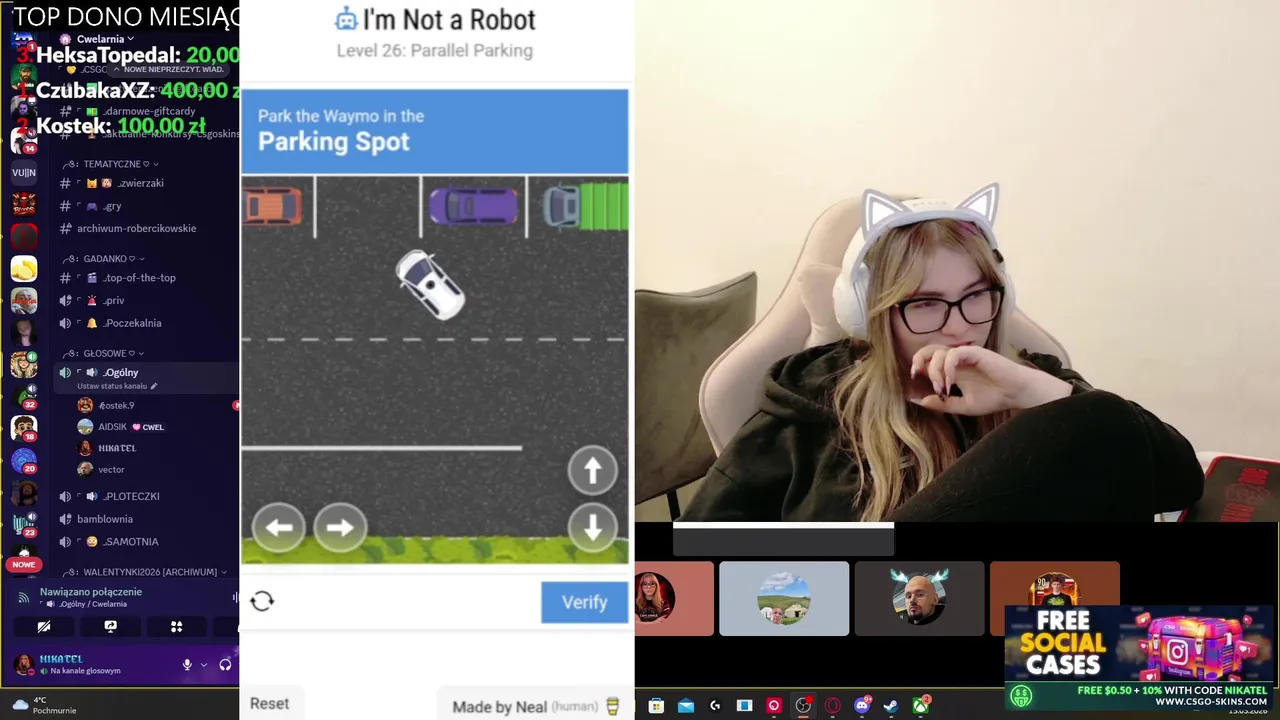Open Steam from the taskbar
The image size is (1280, 720).
tap(891, 706)
